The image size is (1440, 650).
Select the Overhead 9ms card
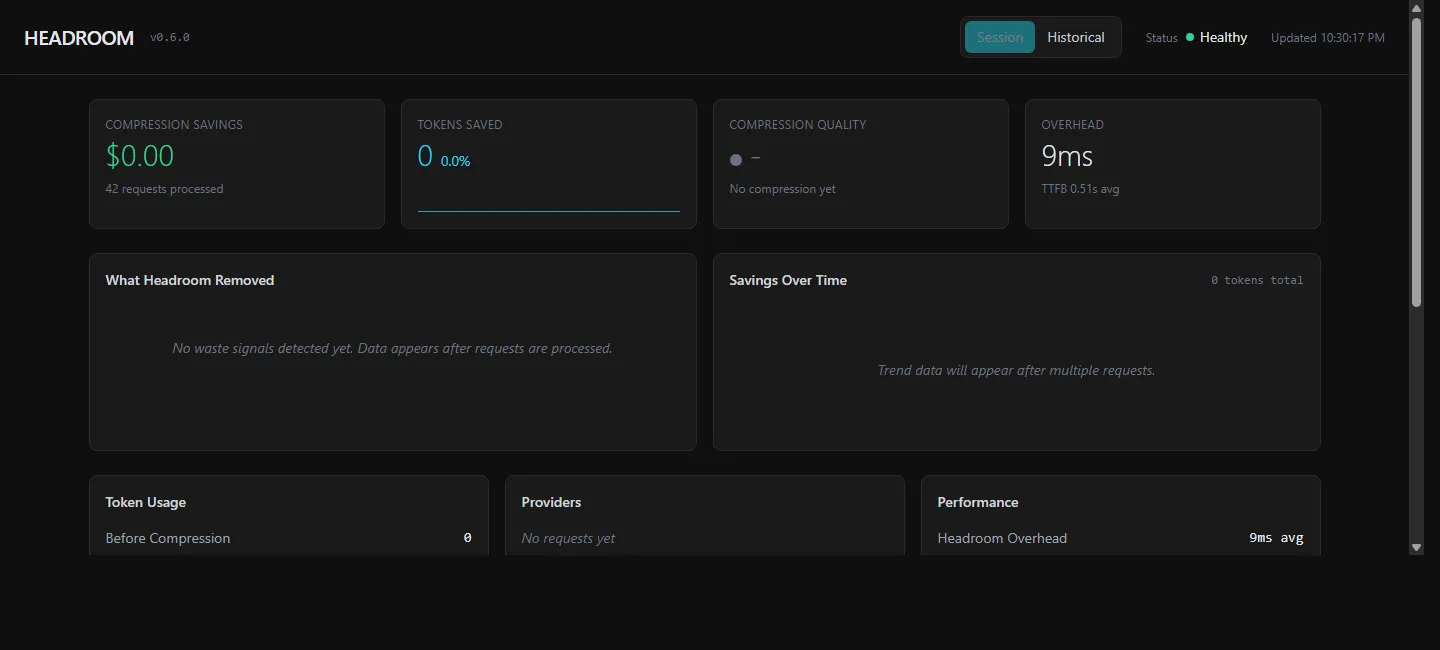[1173, 164]
